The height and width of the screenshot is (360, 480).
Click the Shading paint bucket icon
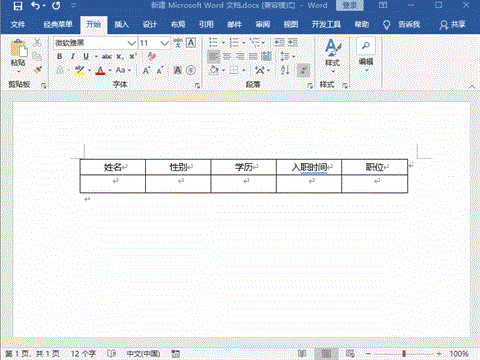(214, 70)
